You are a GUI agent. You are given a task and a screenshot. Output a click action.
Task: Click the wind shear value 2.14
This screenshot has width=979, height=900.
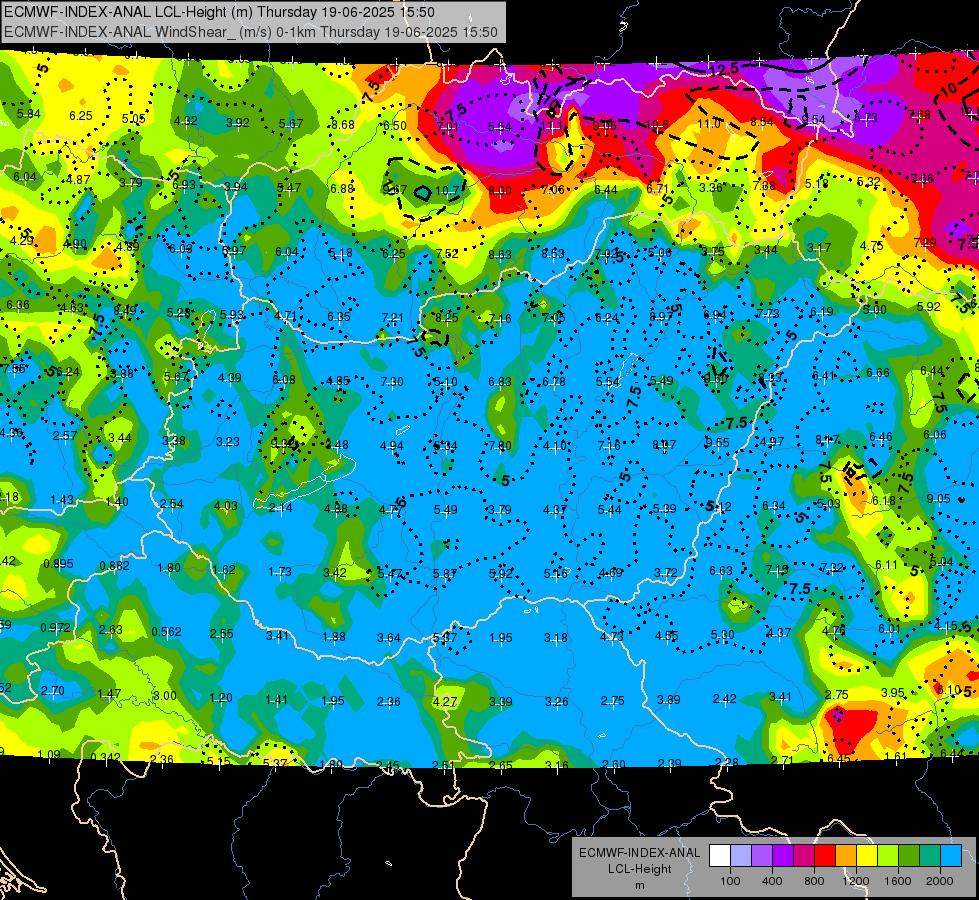280,508
